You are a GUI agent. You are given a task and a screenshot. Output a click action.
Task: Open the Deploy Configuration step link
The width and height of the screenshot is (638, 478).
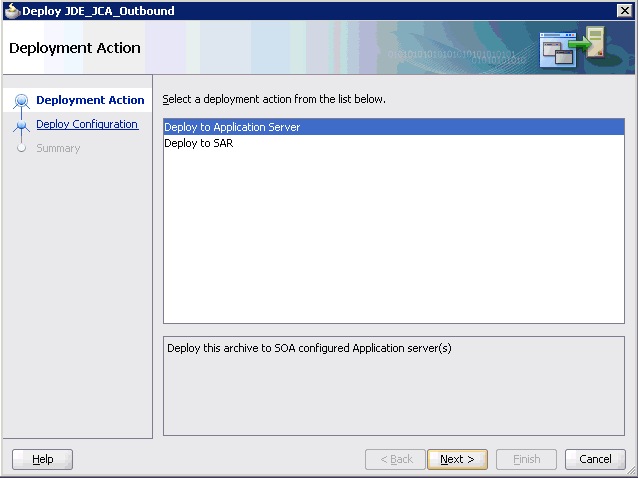[87, 125]
